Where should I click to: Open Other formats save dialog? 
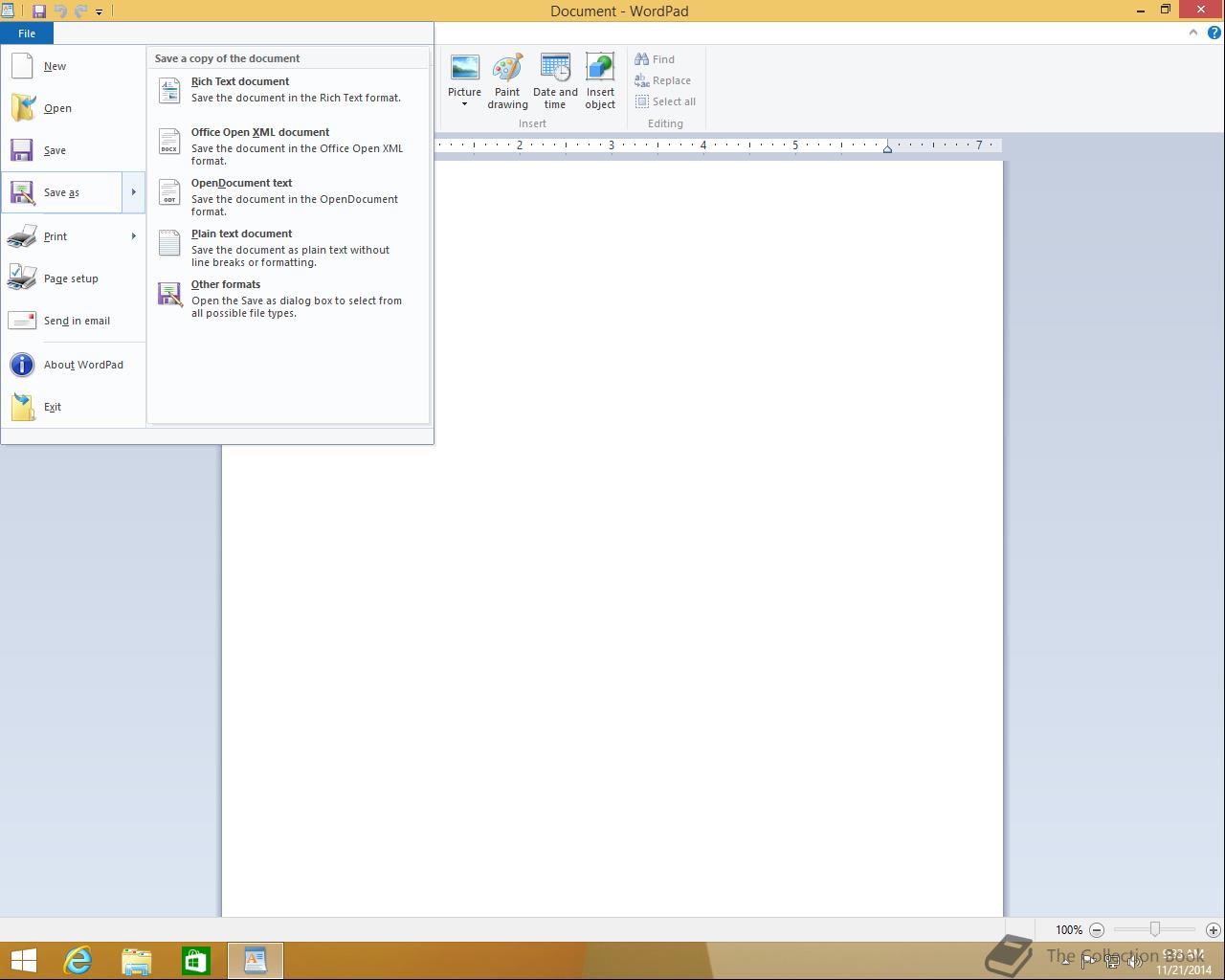click(288, 299)
